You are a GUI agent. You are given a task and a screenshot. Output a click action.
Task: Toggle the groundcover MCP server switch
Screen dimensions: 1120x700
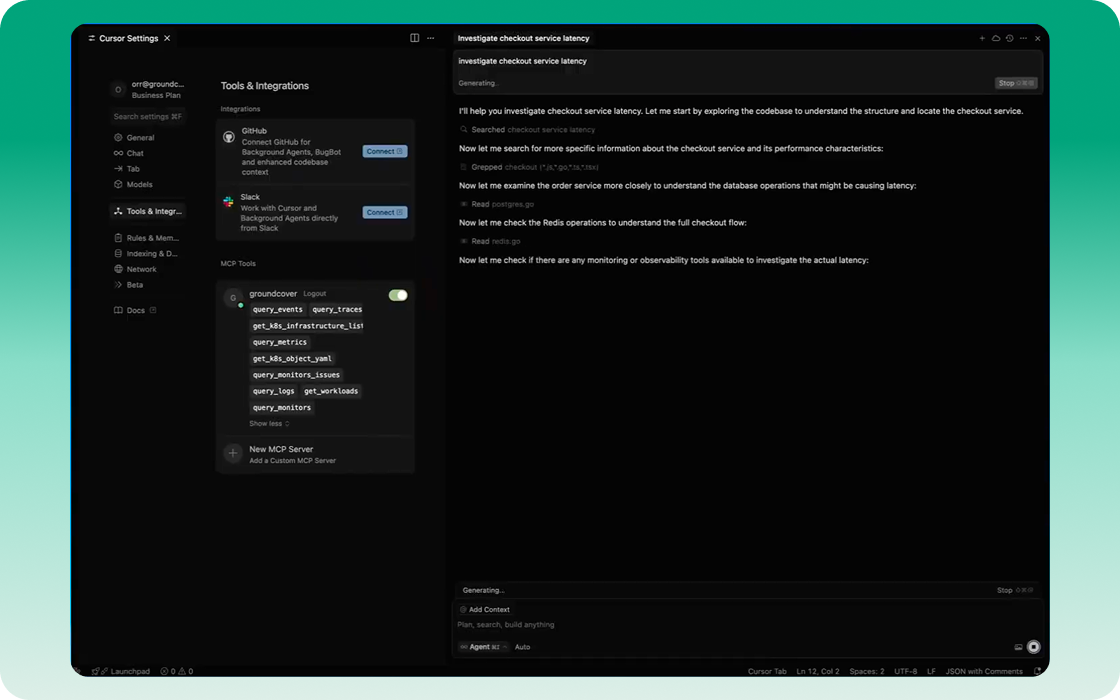click(398, 295)
